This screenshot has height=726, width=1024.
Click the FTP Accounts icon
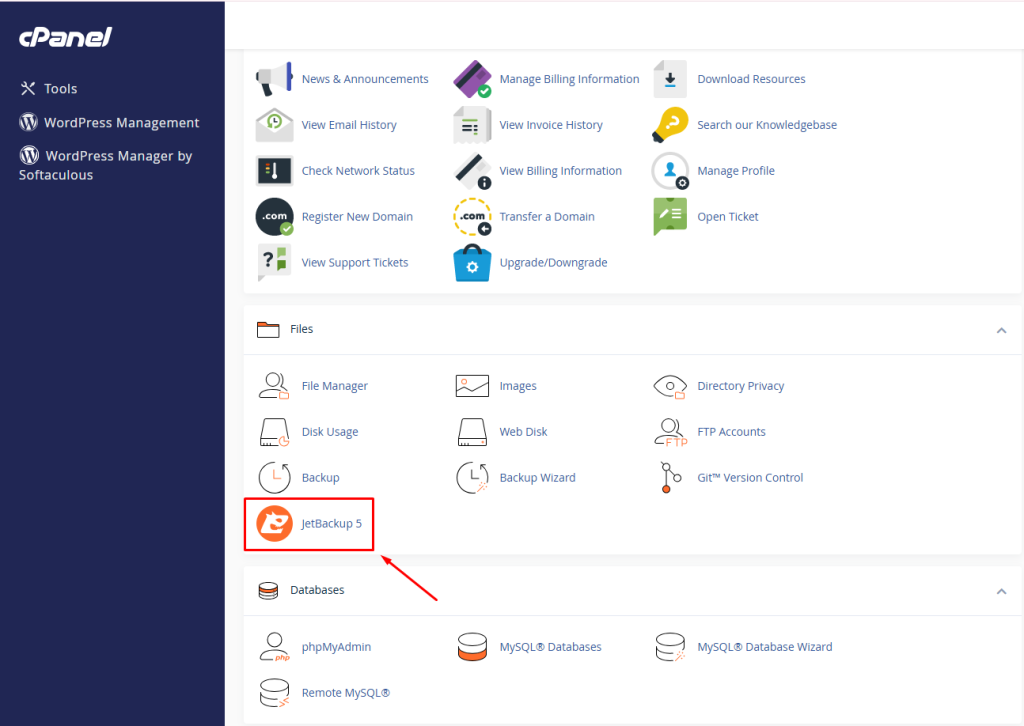[670, 432]
